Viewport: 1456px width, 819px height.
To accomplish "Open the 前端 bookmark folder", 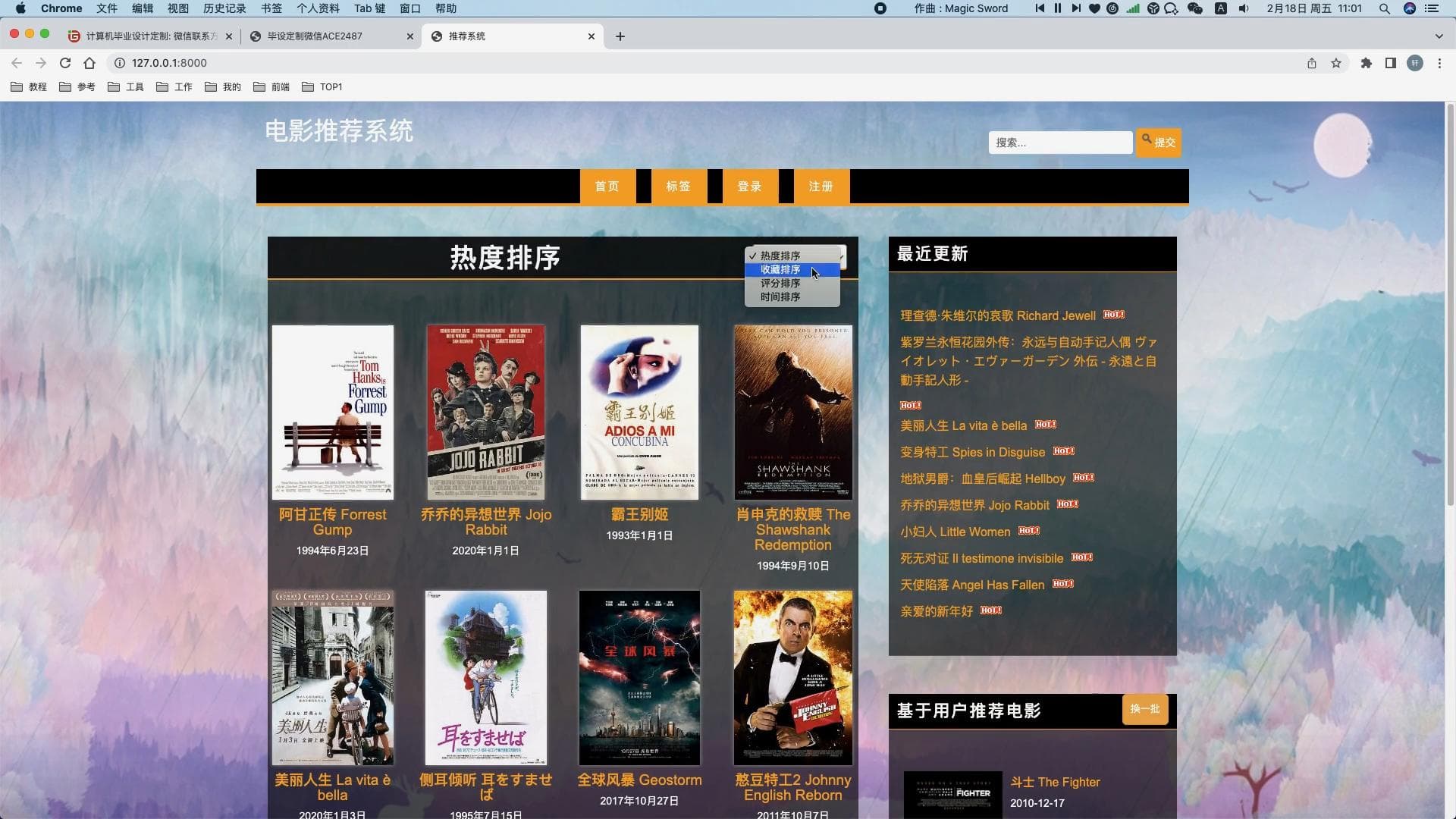I will pos(271,87).
